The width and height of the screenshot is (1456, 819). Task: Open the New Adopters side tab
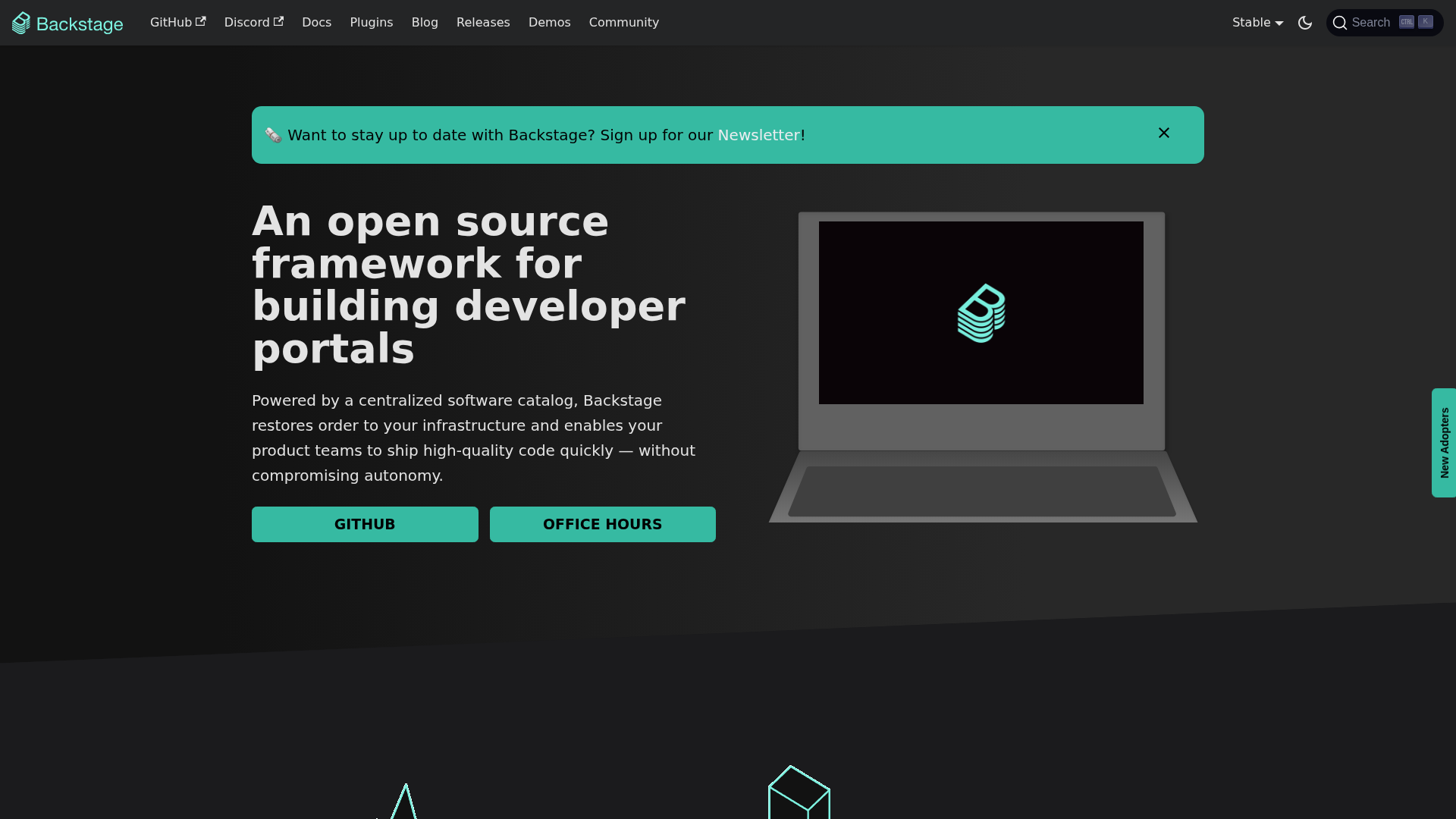(x=1444, y=443)
